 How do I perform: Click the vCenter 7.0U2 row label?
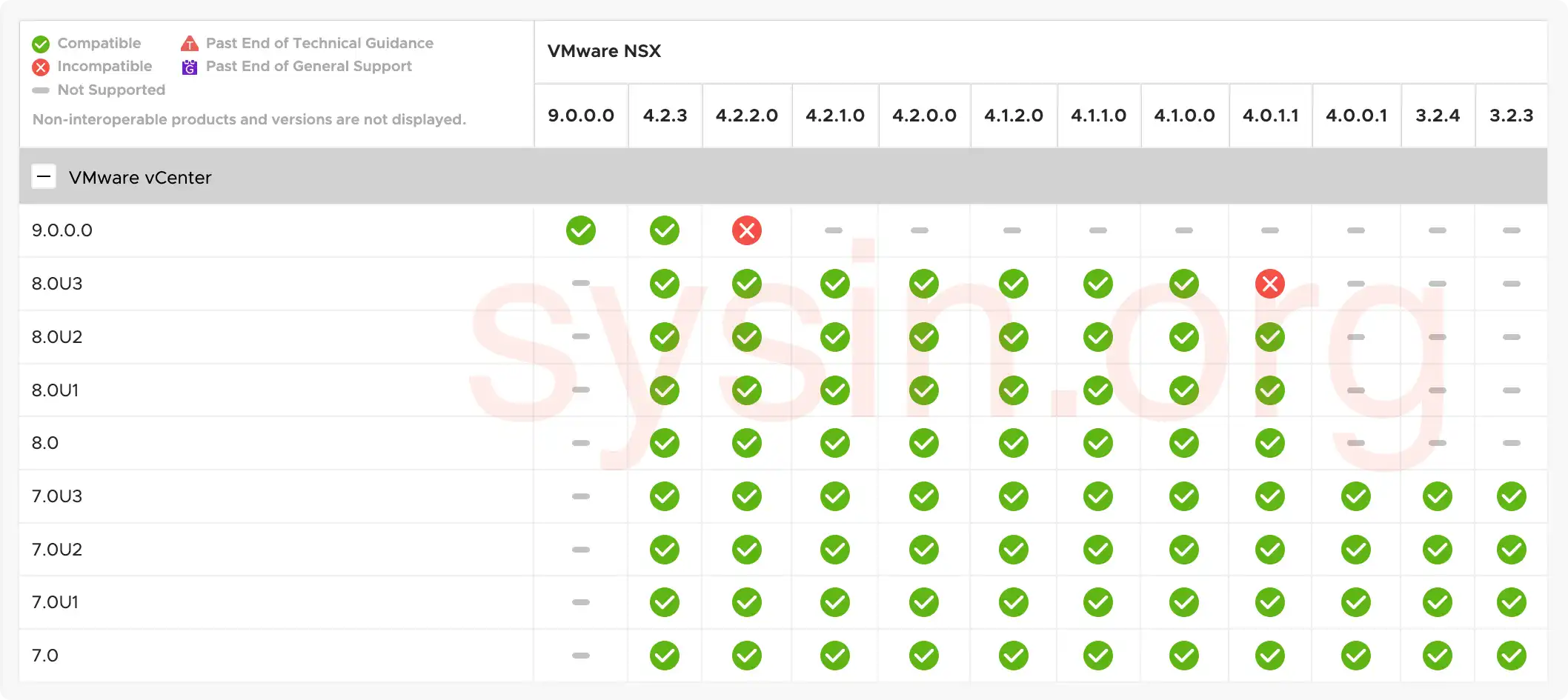(56, 550)
